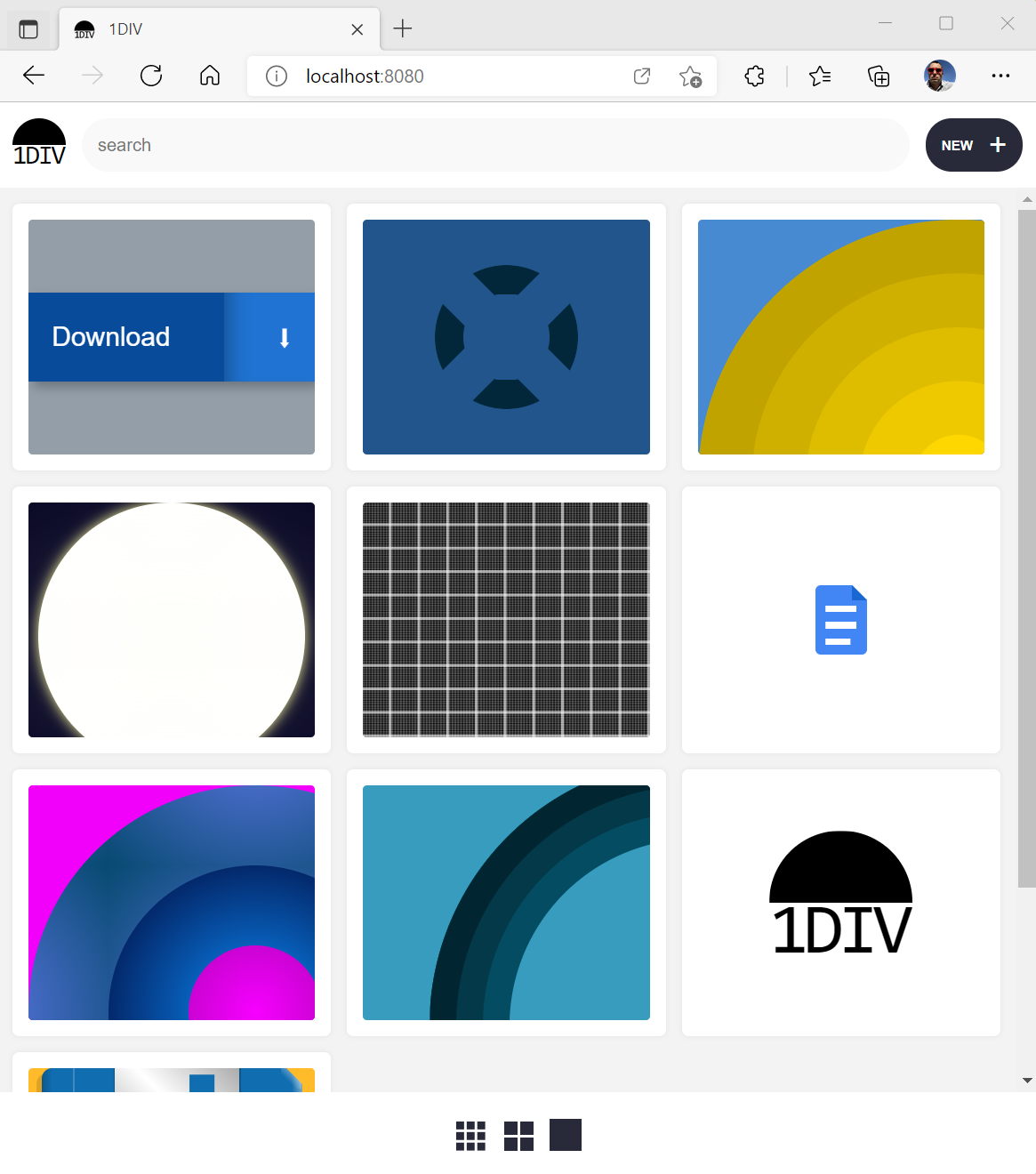1036x1174 pixels.
Task: Open the Download button thumbnail
Action: (172, 337)
